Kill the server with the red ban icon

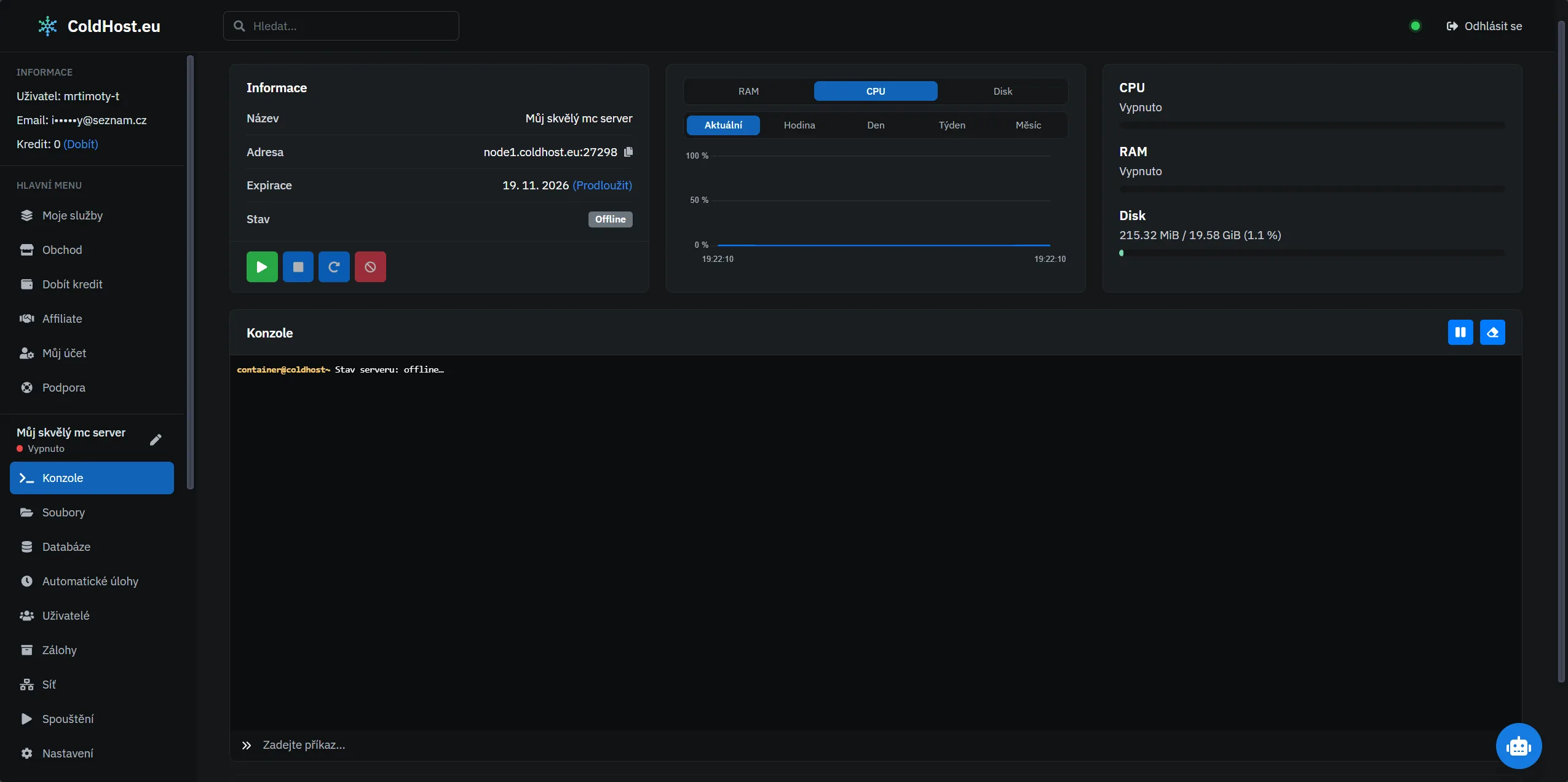coord(370,267)
